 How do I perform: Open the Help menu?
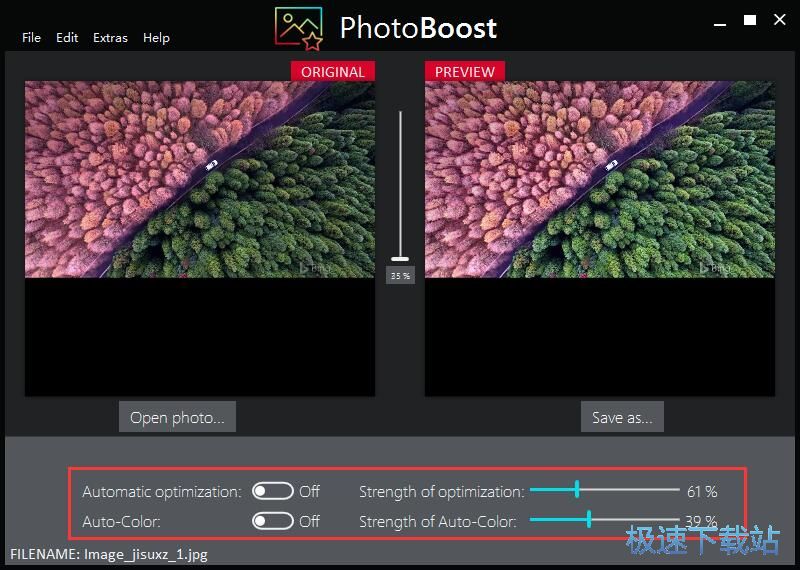pos(156,38)
